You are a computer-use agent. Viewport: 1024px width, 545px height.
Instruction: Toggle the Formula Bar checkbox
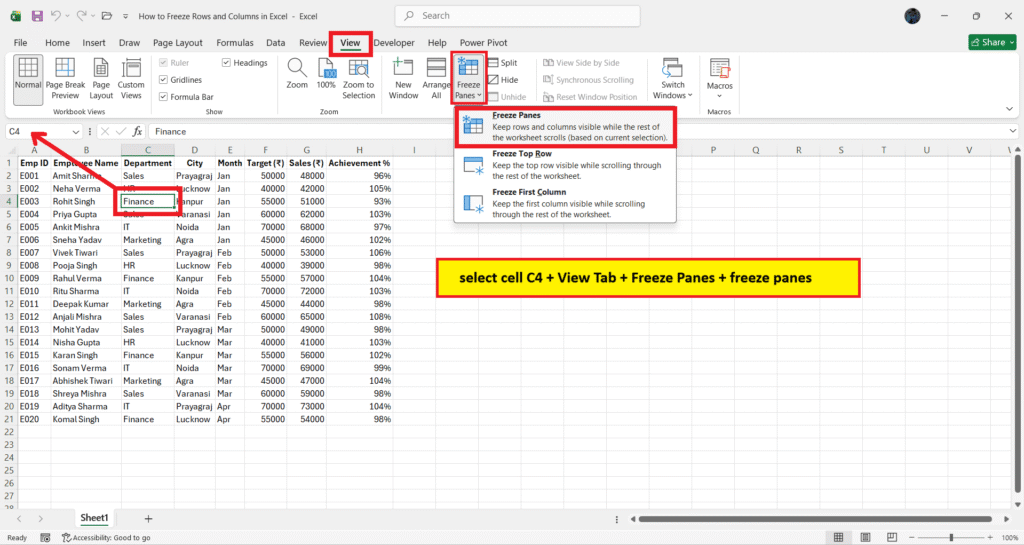point(163,97)
